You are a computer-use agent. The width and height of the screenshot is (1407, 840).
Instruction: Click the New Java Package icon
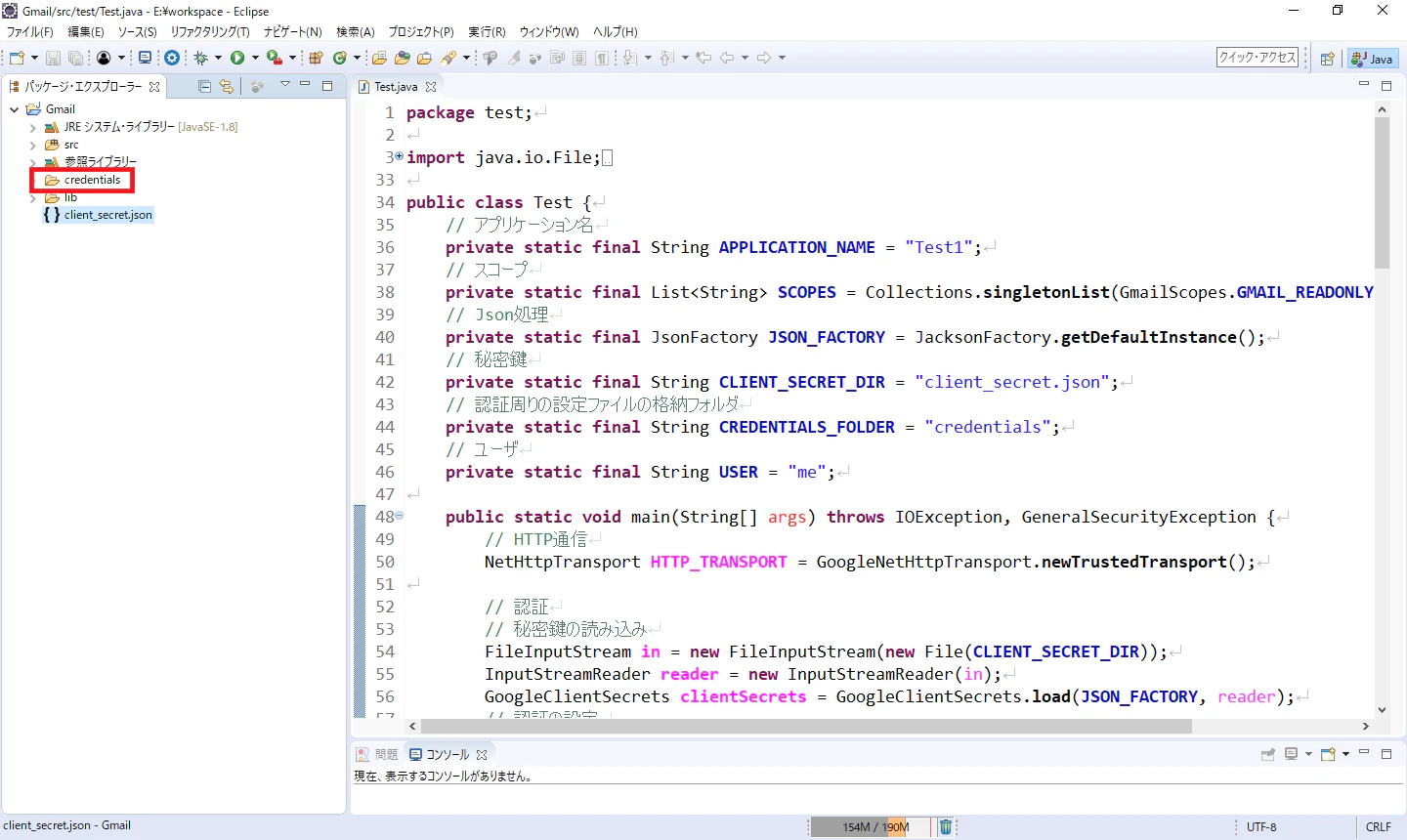[x=316, y=58]
